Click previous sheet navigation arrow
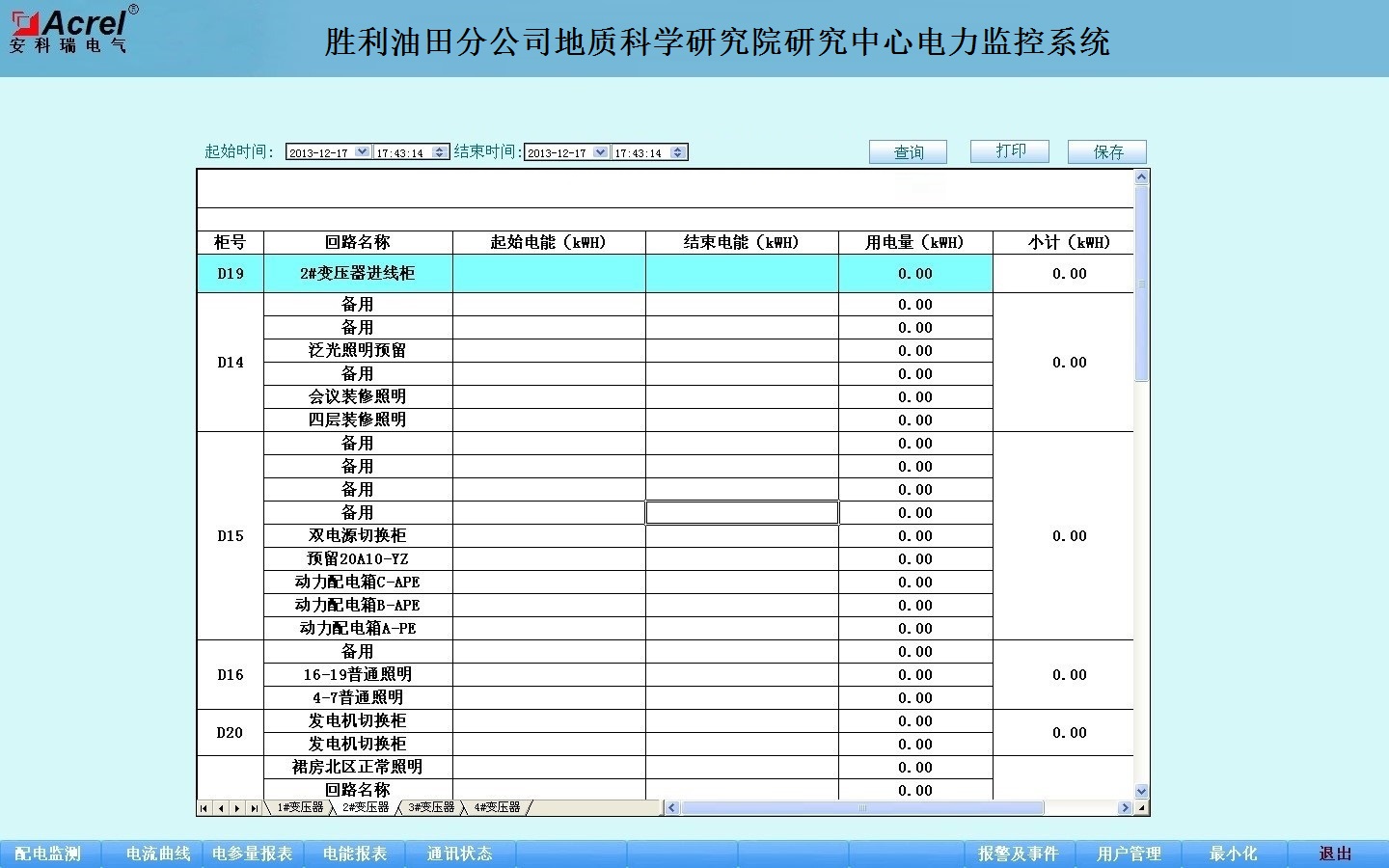 coord(221,808)
